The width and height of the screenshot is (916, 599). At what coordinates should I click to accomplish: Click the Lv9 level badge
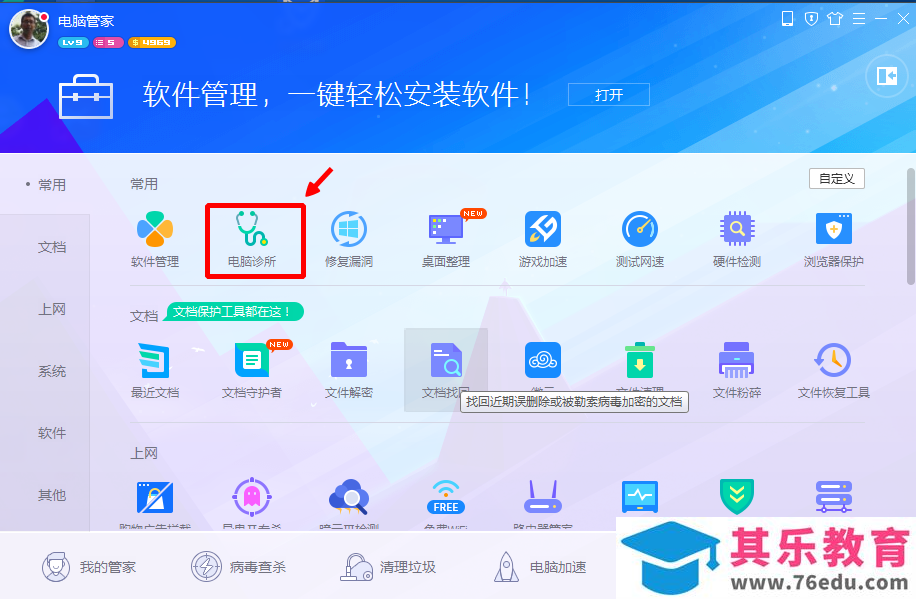coord(73,43)
